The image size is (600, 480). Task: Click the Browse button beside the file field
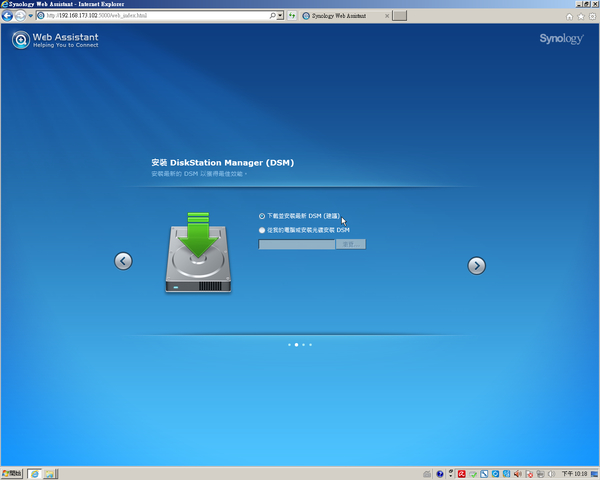pyautogui.click(x=351, y=244)
